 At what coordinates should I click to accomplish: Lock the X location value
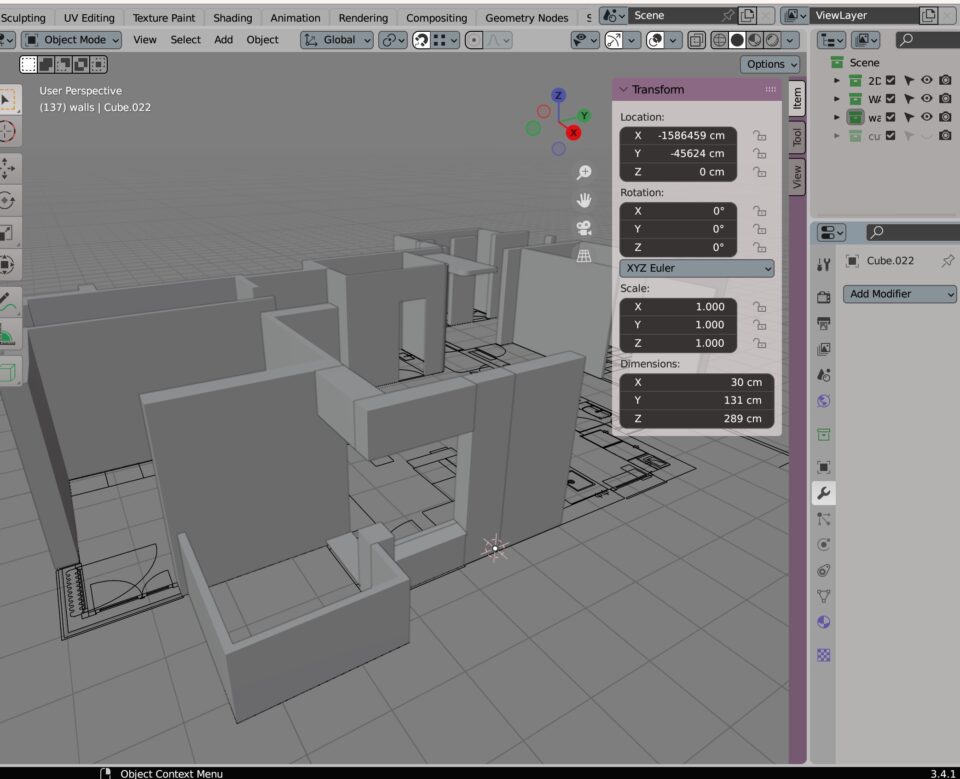[760, 136]
